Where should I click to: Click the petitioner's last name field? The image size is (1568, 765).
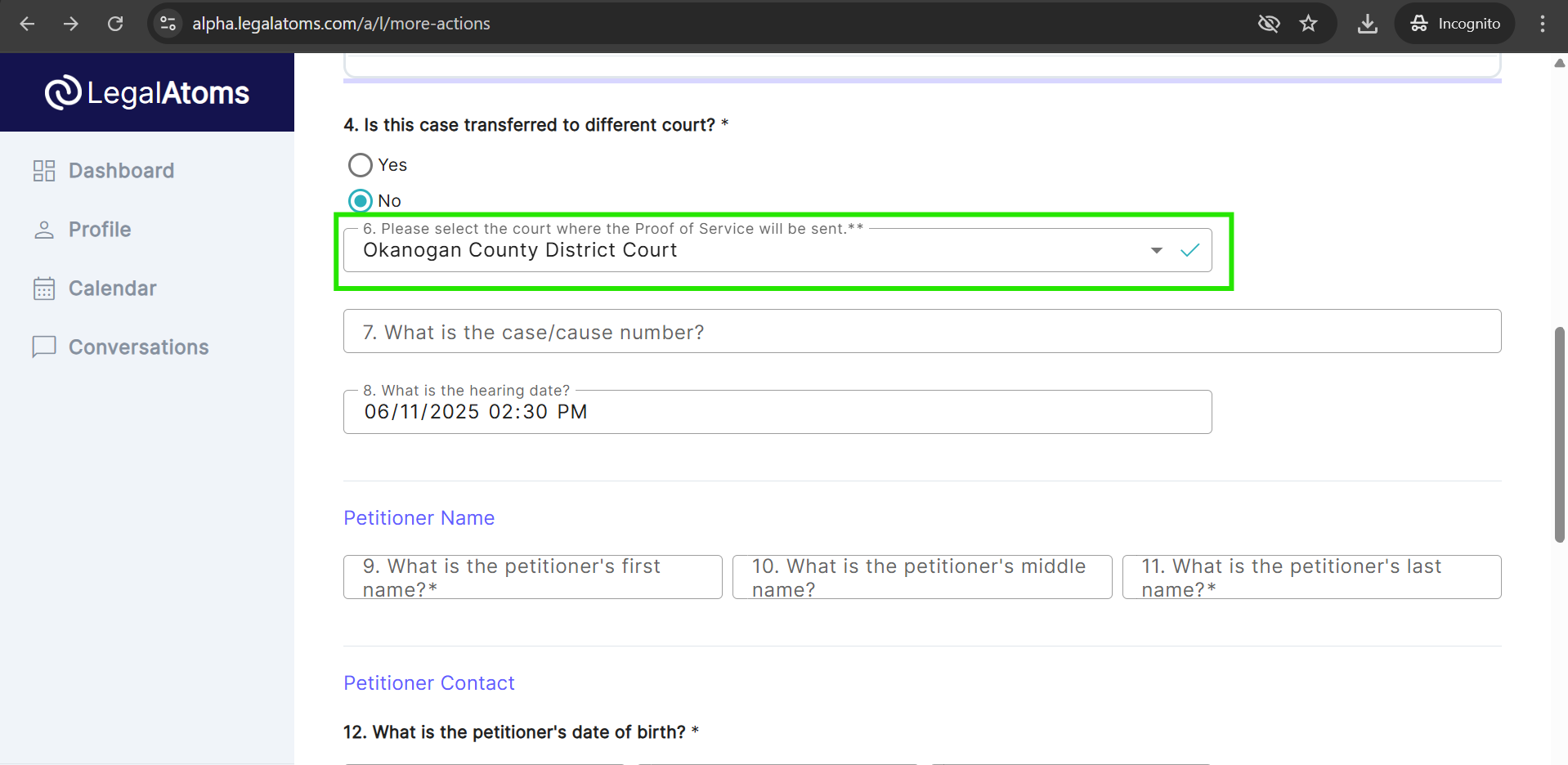(1311, 577)
